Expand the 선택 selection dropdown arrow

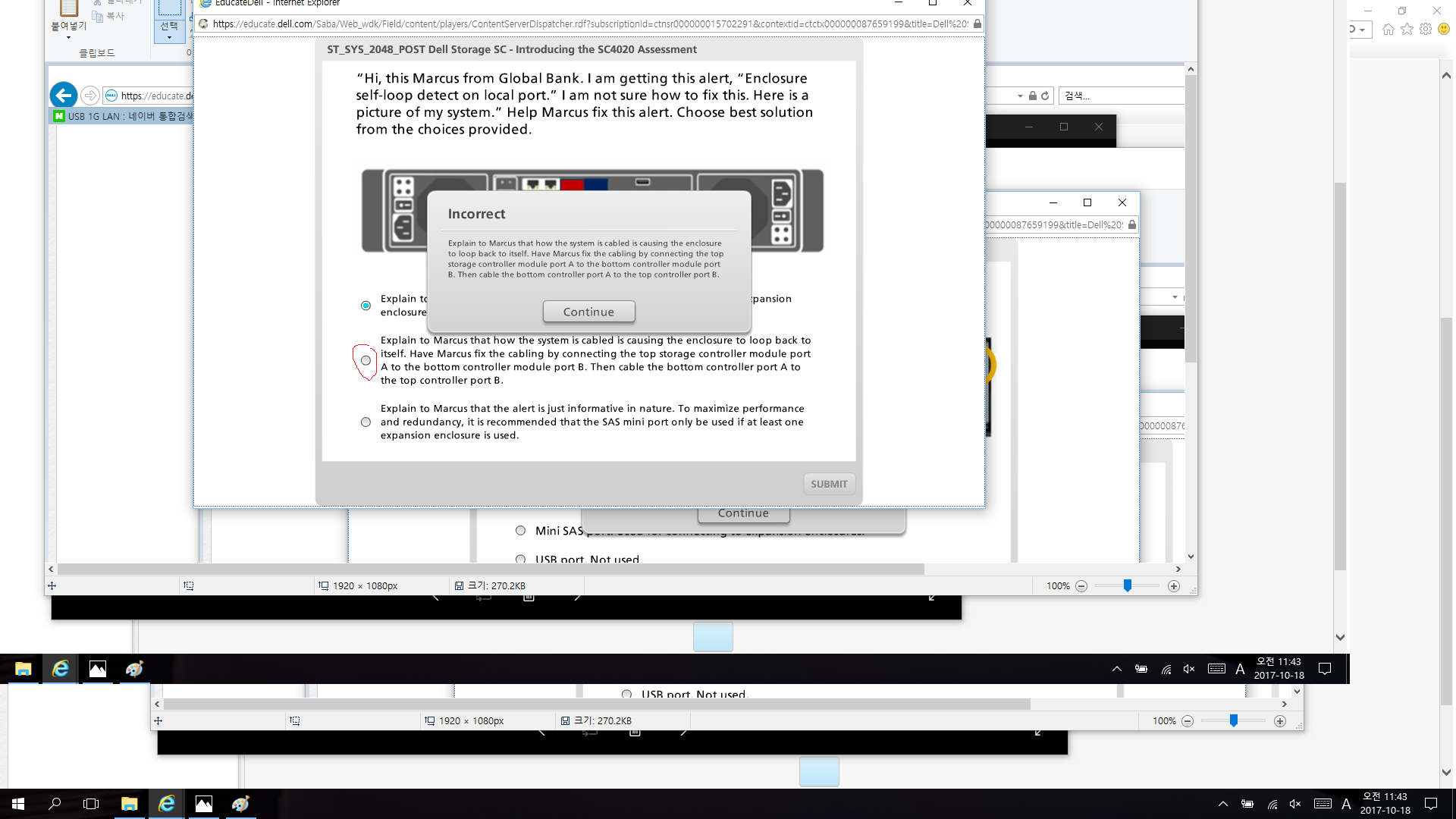click(169, 37)
